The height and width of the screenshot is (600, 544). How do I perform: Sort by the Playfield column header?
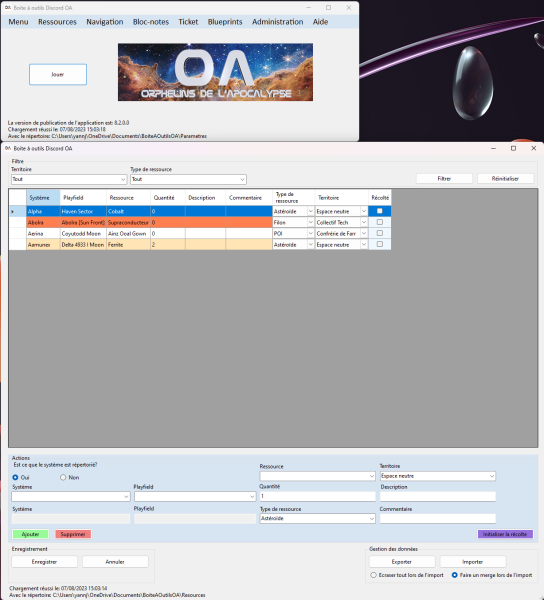tap(83, 197)
